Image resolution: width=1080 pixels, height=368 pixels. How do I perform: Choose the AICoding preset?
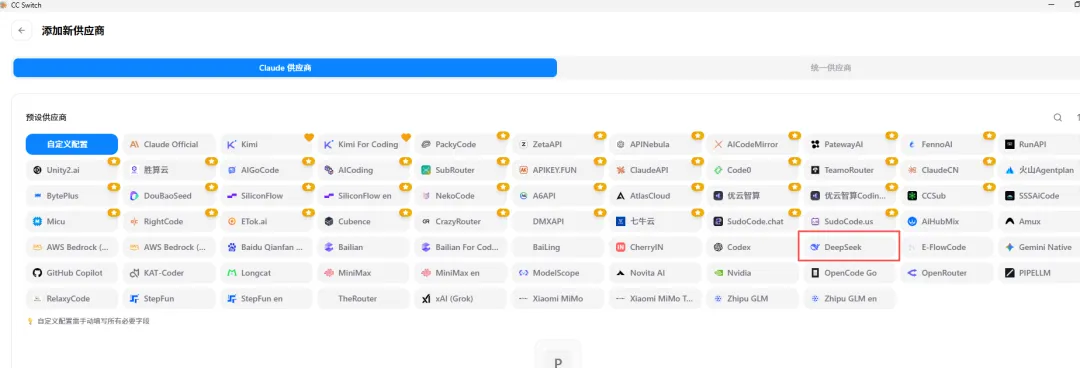coord(364,170)
